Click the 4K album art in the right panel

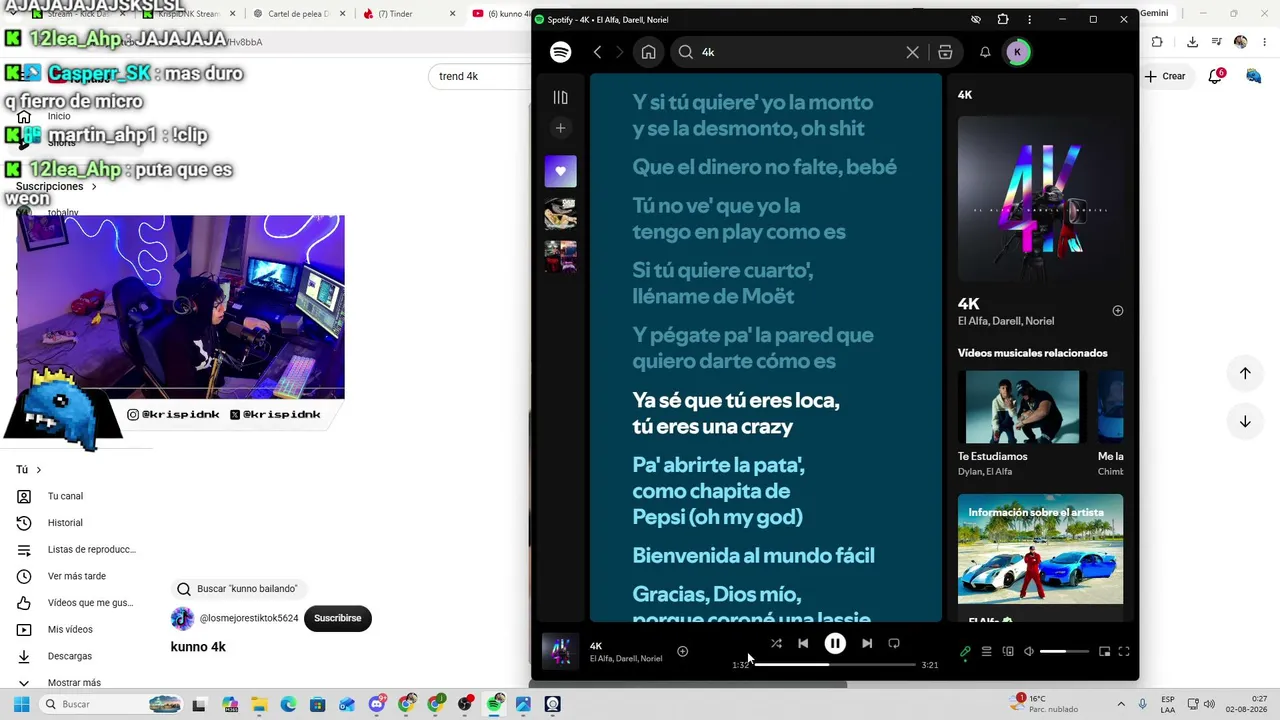[x=1040, y=199]
